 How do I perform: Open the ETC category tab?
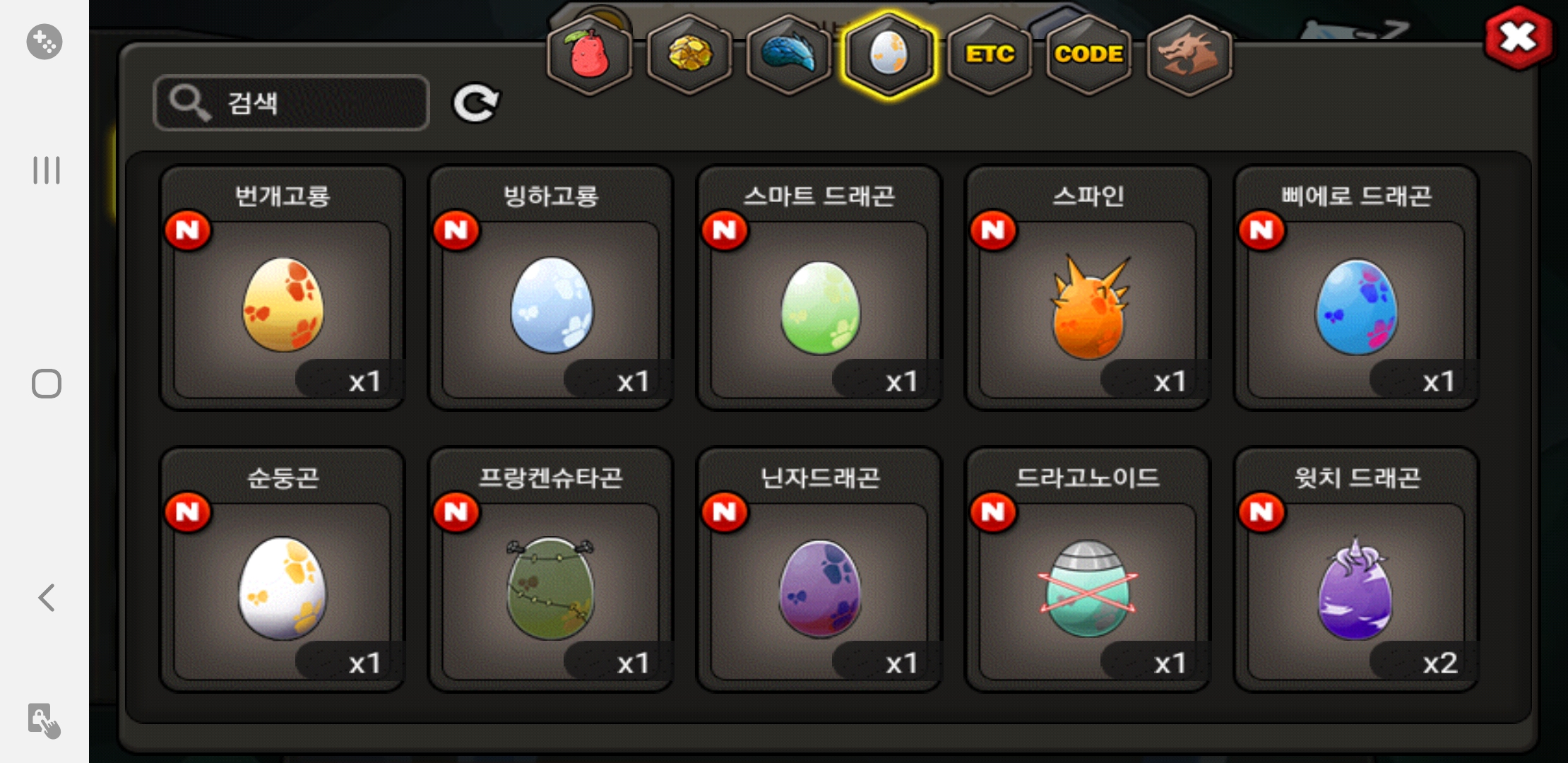point(990,54)
